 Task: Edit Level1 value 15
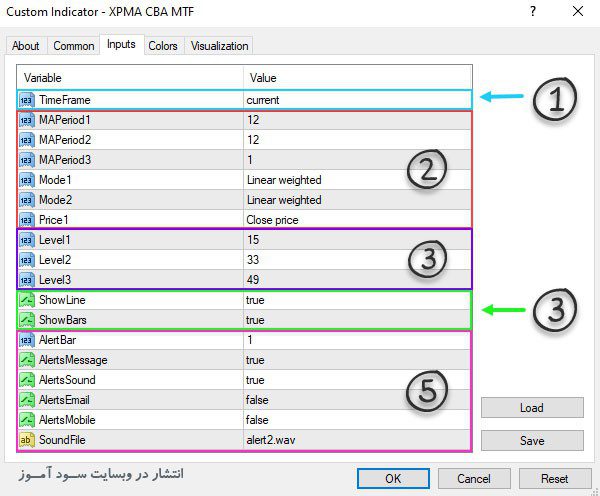coord(357,240)
